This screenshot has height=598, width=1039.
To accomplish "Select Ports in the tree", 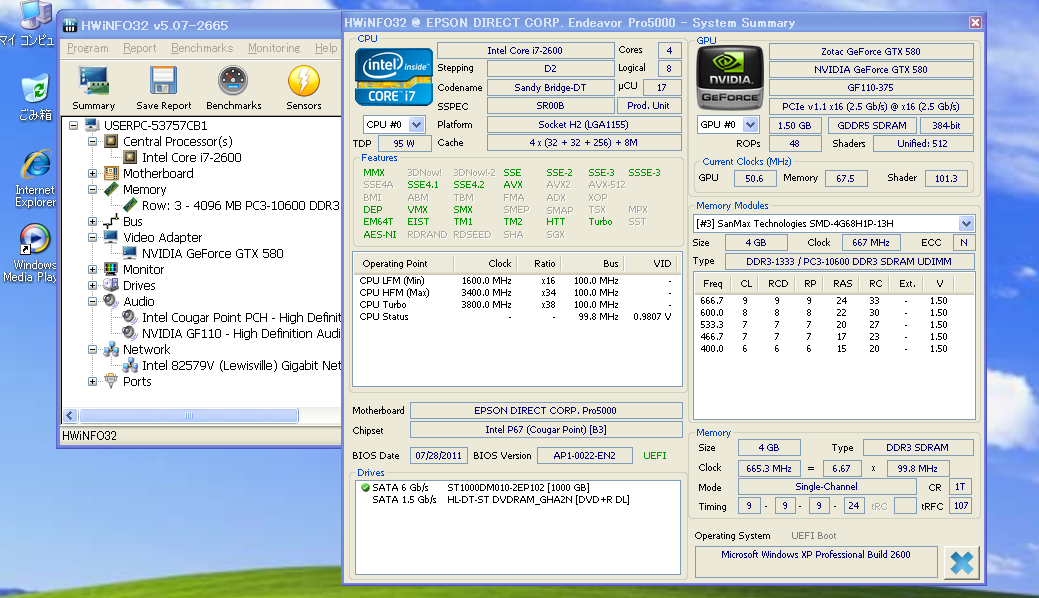I will 137,381.
